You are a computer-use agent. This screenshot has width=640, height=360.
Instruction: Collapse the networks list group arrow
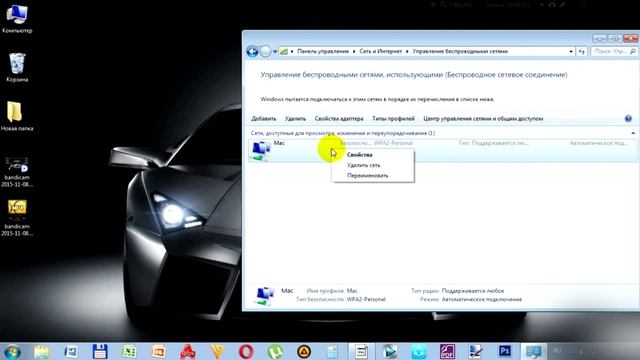633,133
